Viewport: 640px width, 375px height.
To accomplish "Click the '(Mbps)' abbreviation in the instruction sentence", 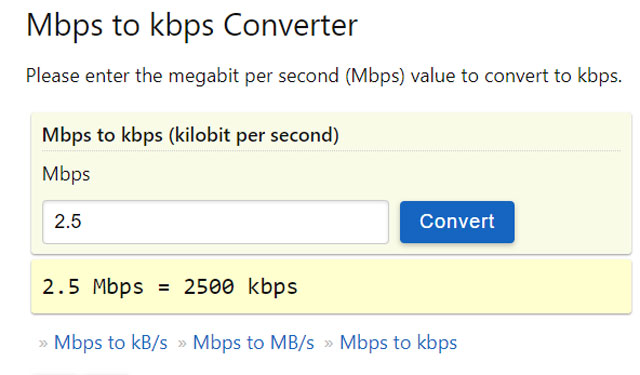I will point(375,76).
